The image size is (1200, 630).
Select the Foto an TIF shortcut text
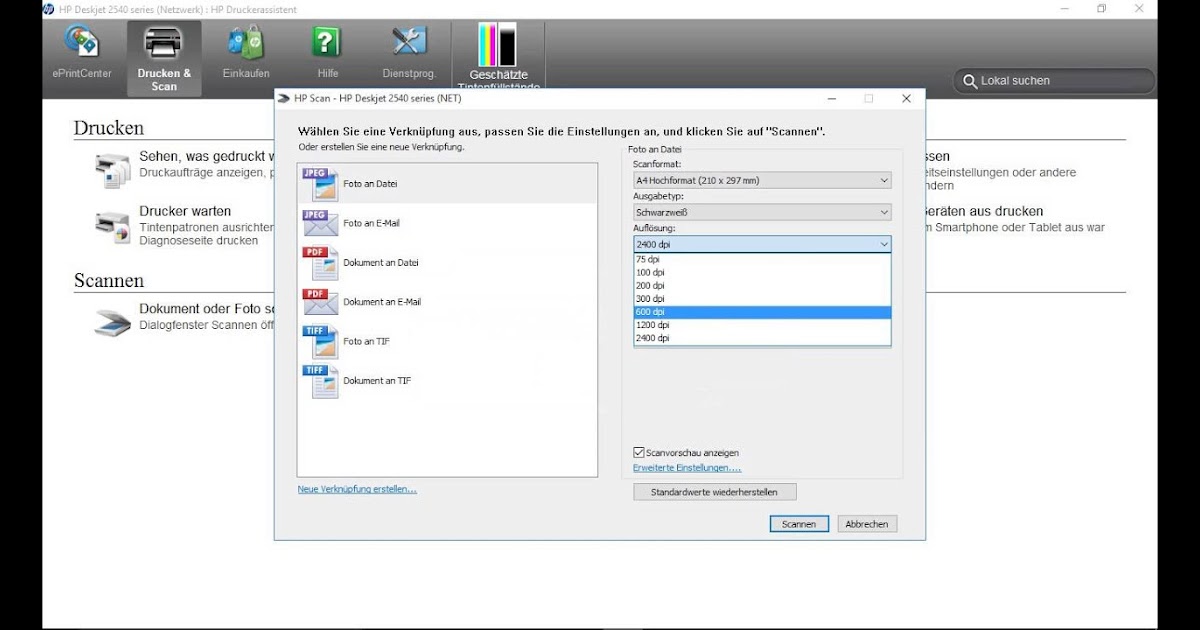366,341
